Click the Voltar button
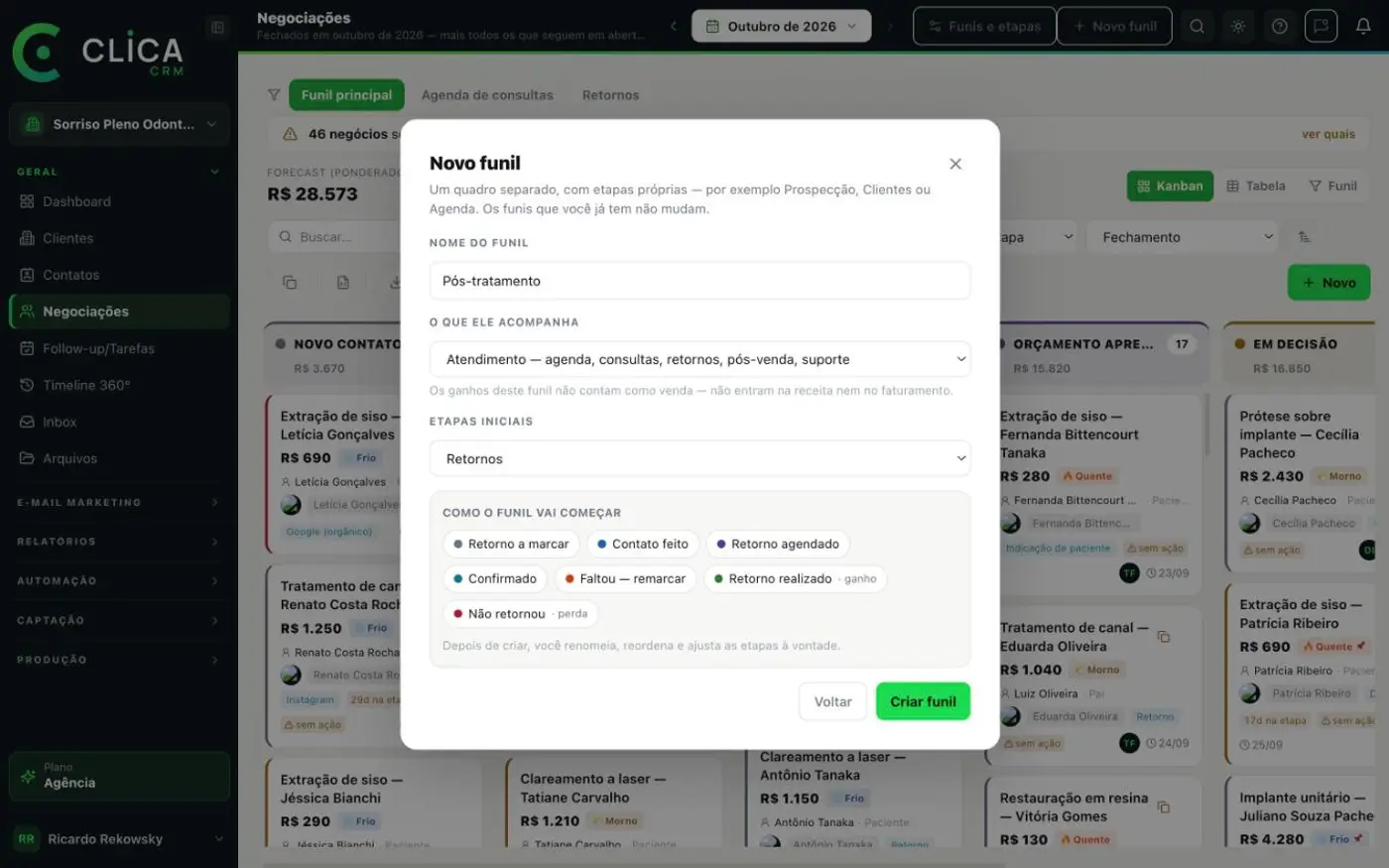The image size is (1389, 868). tap(833, 701)
